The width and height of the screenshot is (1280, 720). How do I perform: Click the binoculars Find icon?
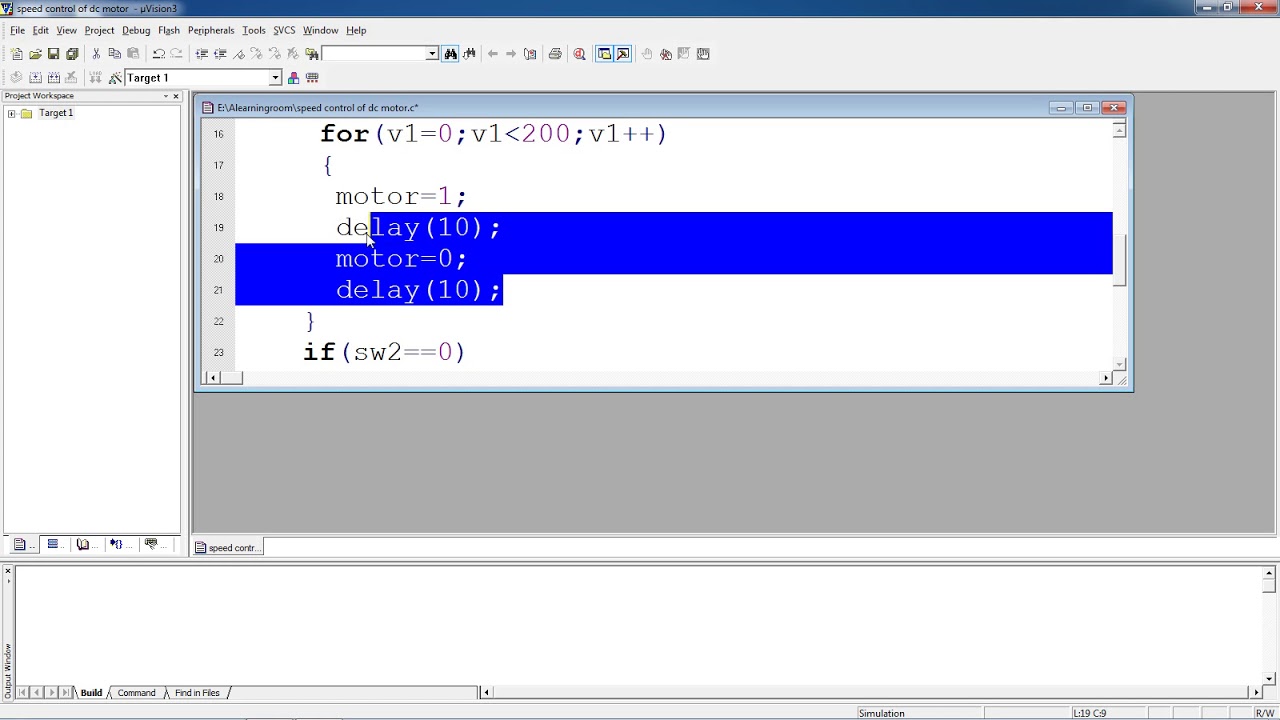[x=450, y=54]
